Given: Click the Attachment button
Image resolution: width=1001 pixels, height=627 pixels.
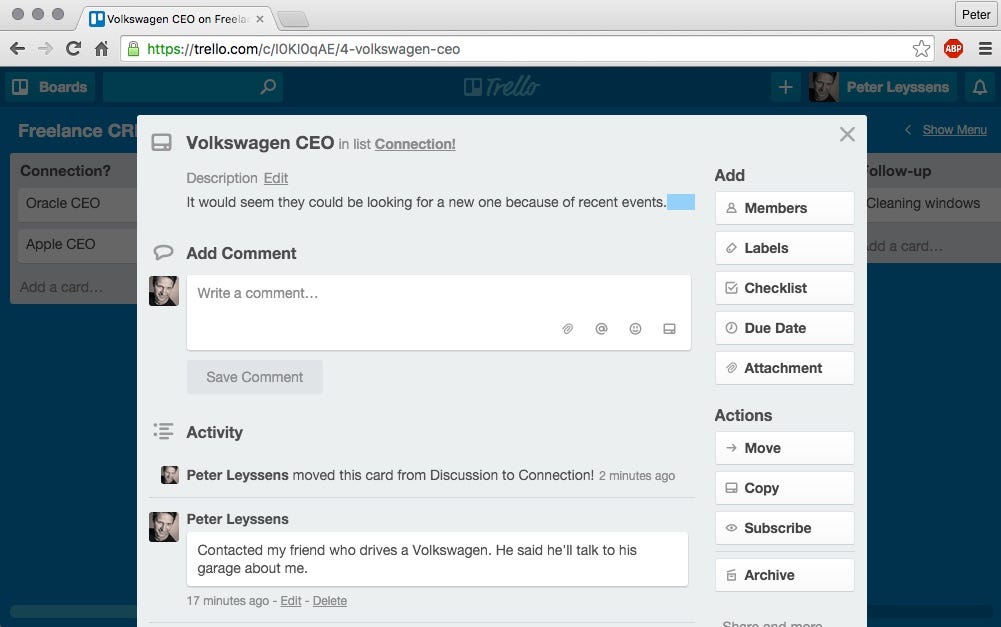Looking at the screenshot, I should [x=785, y=368].
